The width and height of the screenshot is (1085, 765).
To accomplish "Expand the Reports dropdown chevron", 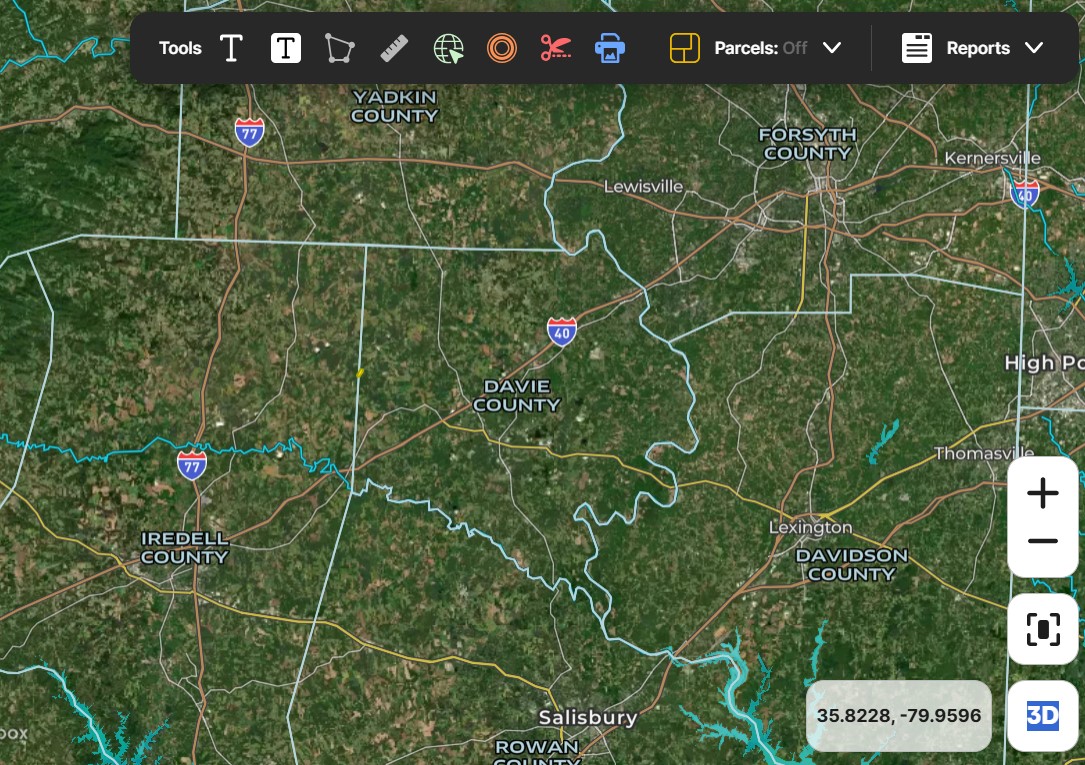I will (x=1034, y=48).
